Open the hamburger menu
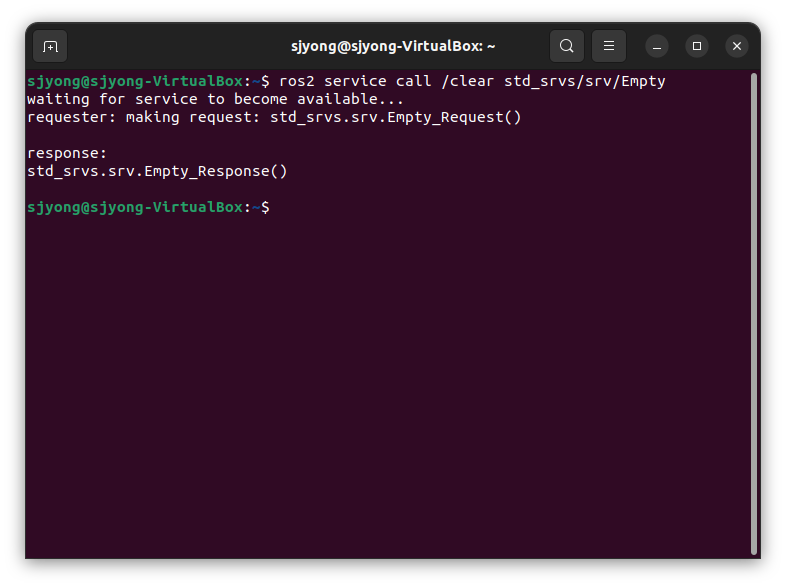 609,46
